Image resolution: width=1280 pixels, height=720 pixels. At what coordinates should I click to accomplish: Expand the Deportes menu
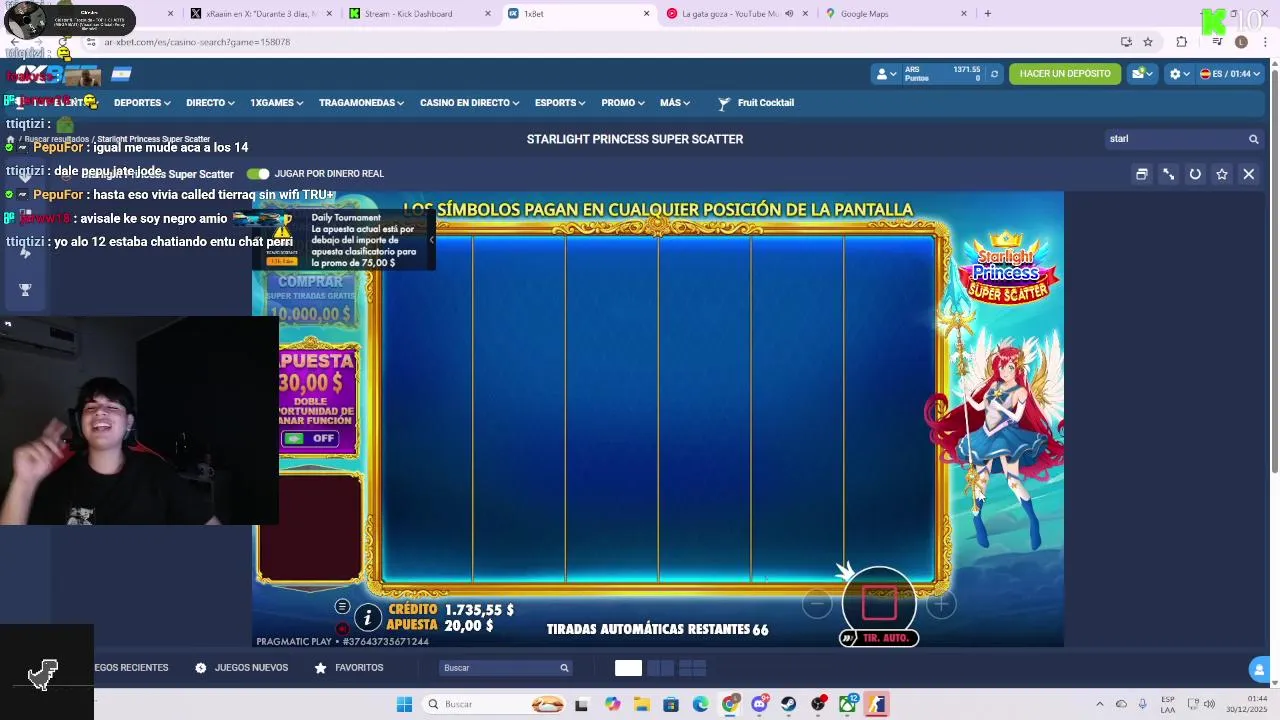(x=142, y=103)
